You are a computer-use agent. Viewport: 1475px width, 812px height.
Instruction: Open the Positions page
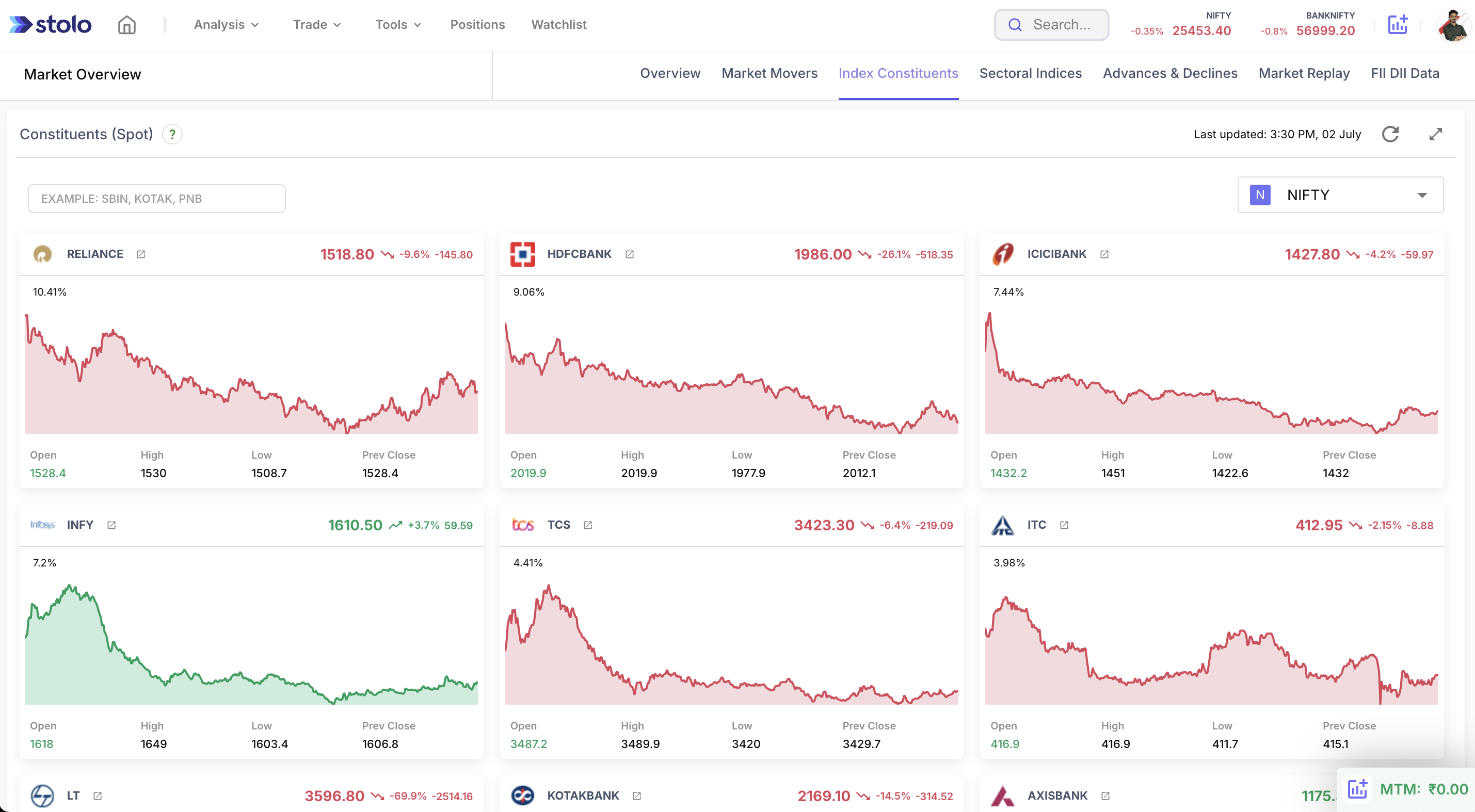pyautogui.click(x=477, y=25)
